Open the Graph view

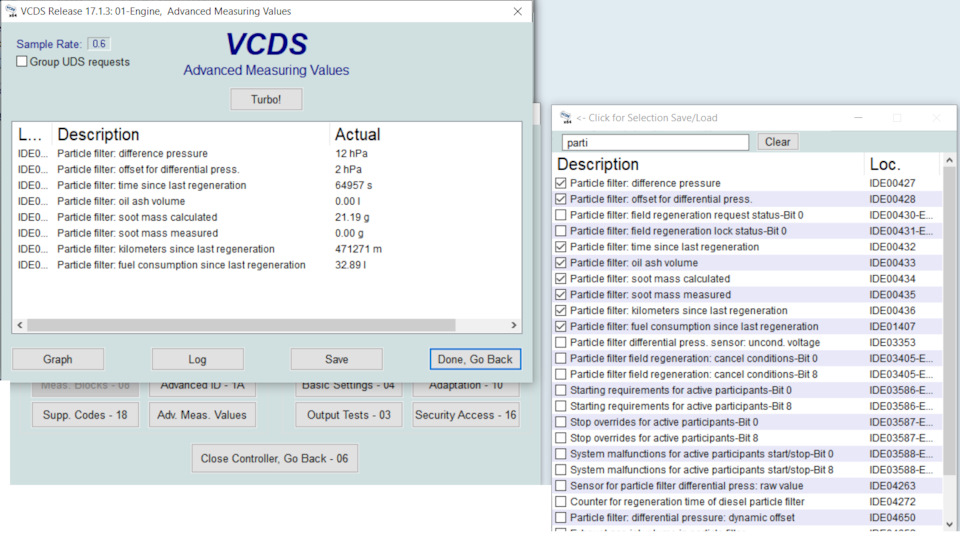[58, 359]
